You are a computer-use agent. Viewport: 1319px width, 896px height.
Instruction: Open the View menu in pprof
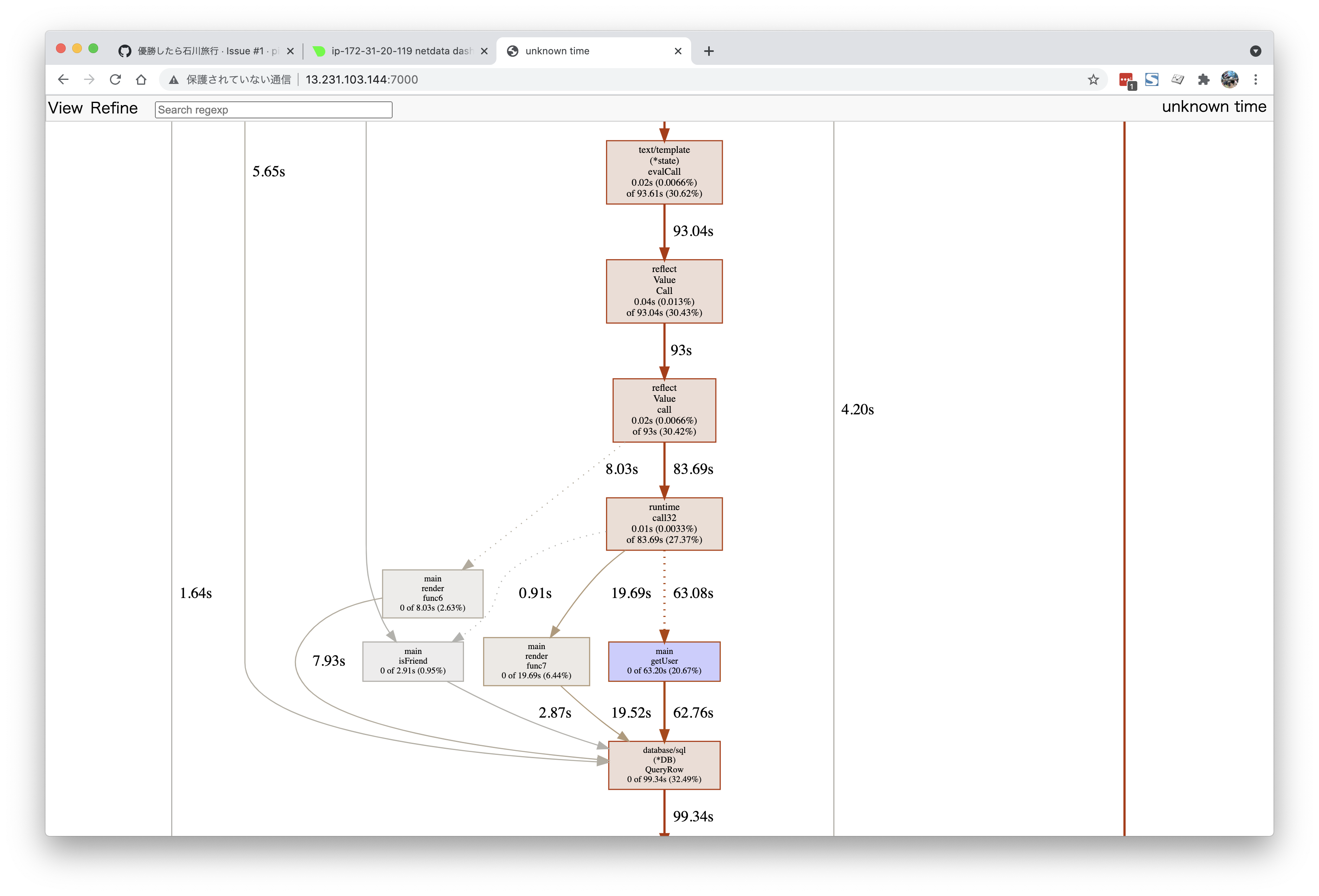pyautogui.click(x=65, y=108)
